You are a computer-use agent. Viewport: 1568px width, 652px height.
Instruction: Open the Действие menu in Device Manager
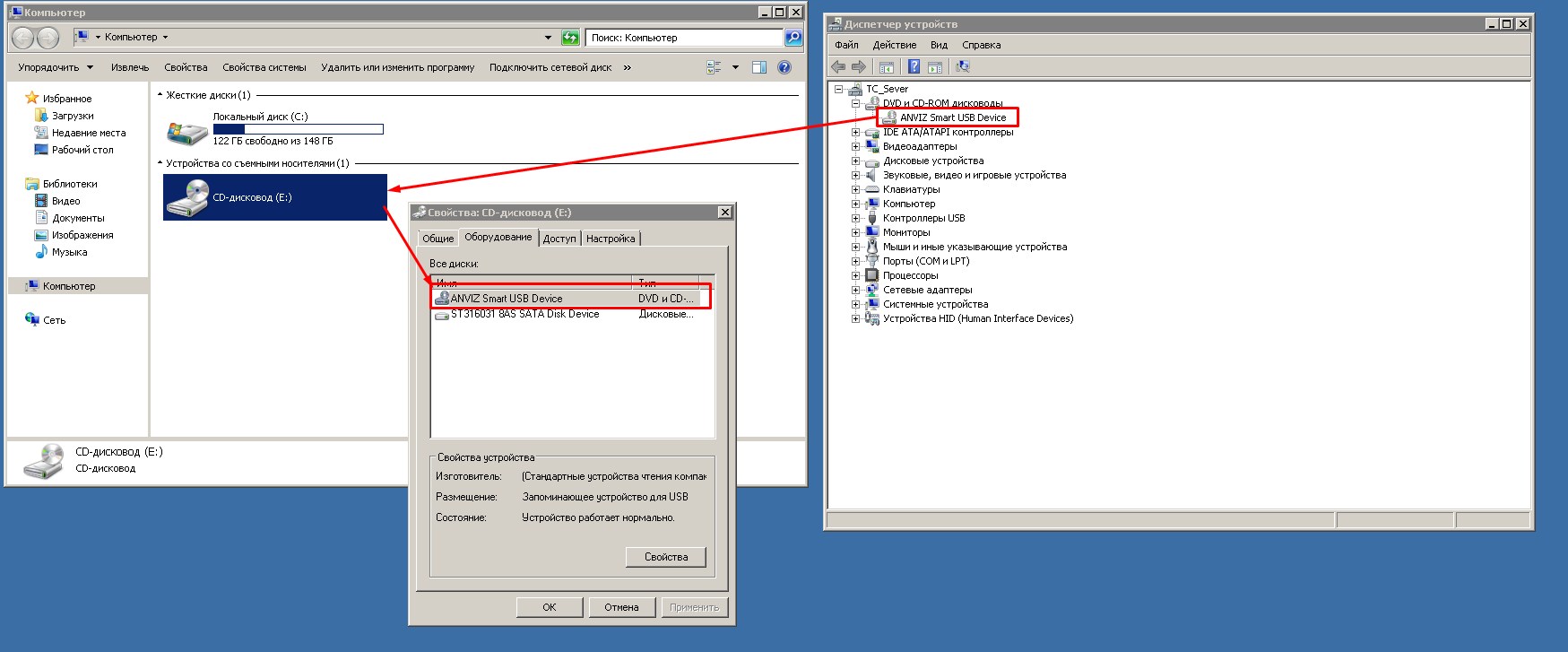tap(894, 45)
